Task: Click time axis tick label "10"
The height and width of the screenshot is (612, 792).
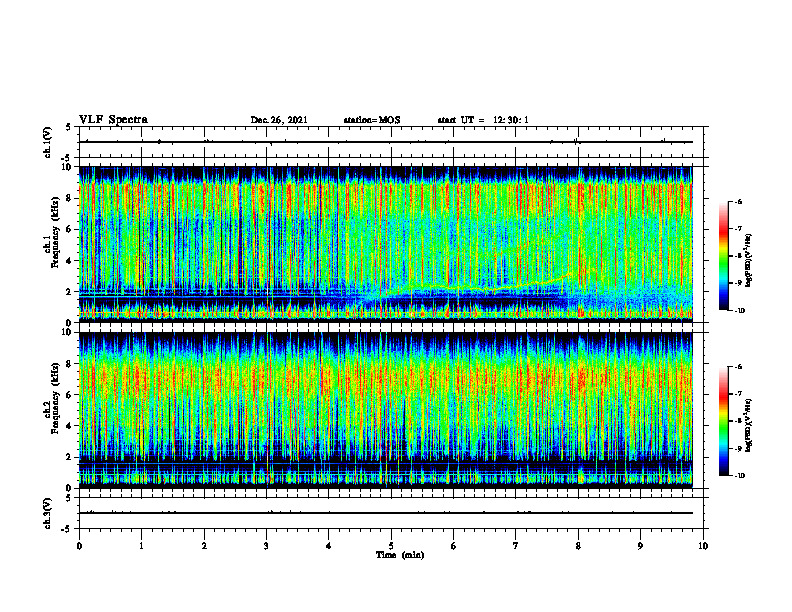Action: (x=703, y=546)
